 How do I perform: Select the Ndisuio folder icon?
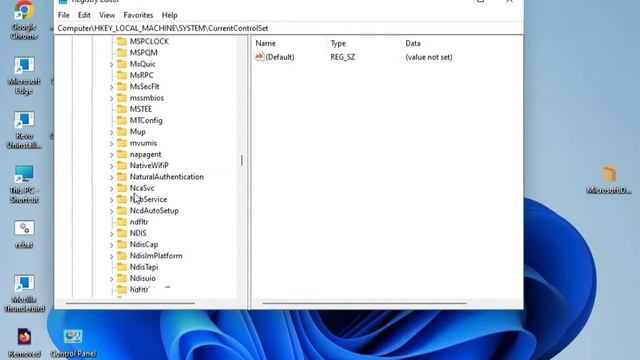click(x=122, y=278)
